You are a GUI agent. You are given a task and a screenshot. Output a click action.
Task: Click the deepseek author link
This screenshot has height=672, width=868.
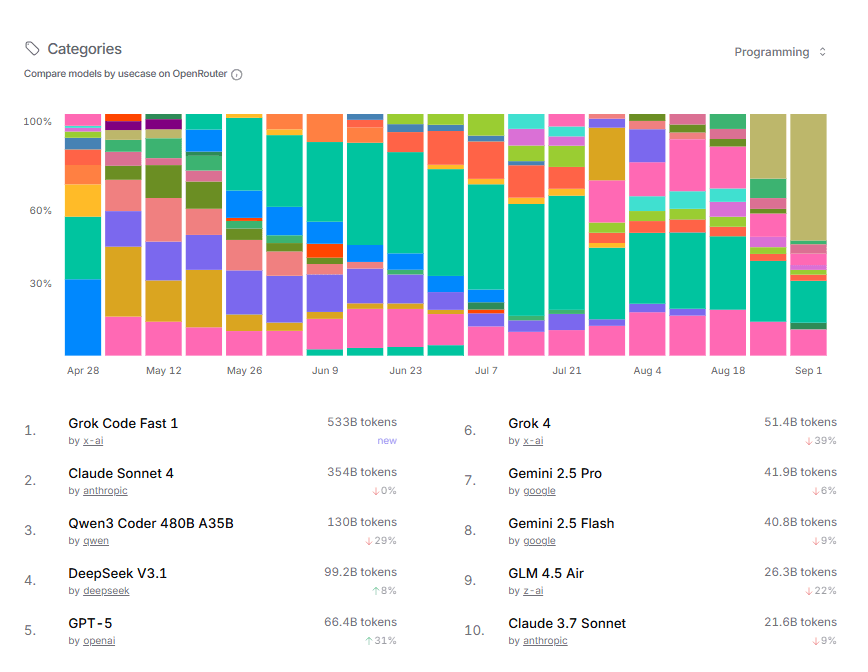point(105,591)
